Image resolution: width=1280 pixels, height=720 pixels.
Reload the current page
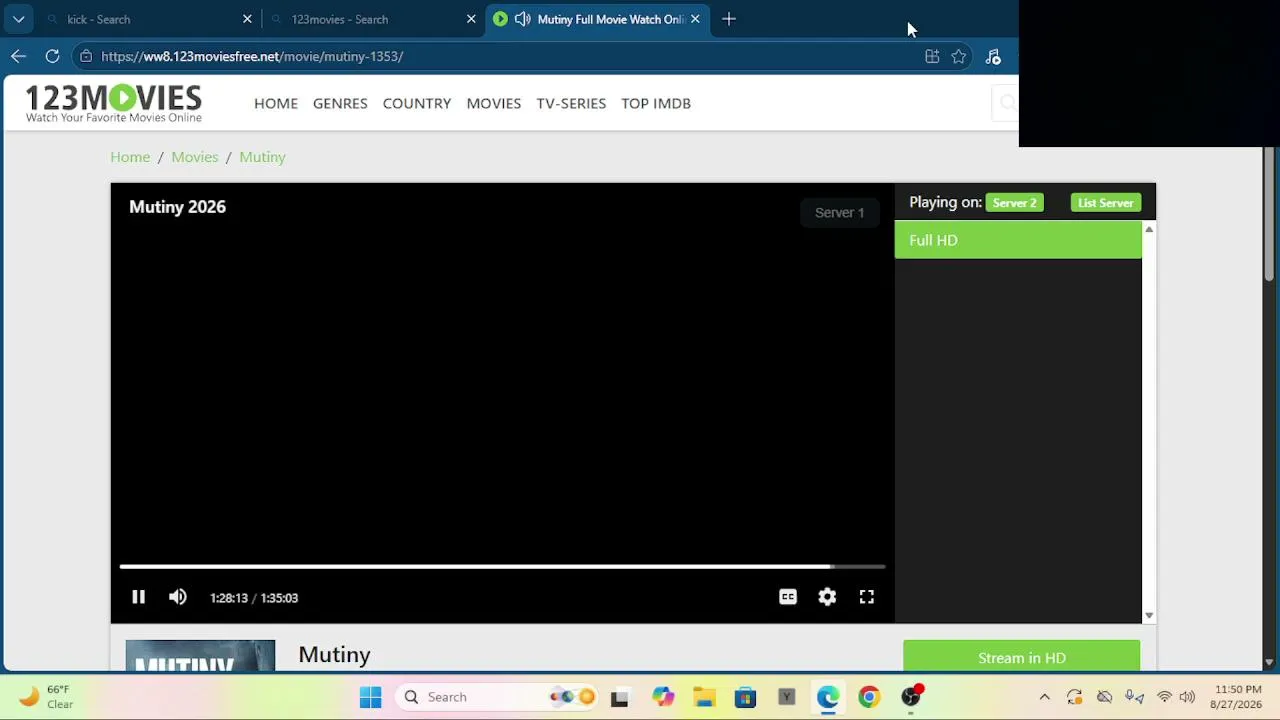[x=52, y=56]
